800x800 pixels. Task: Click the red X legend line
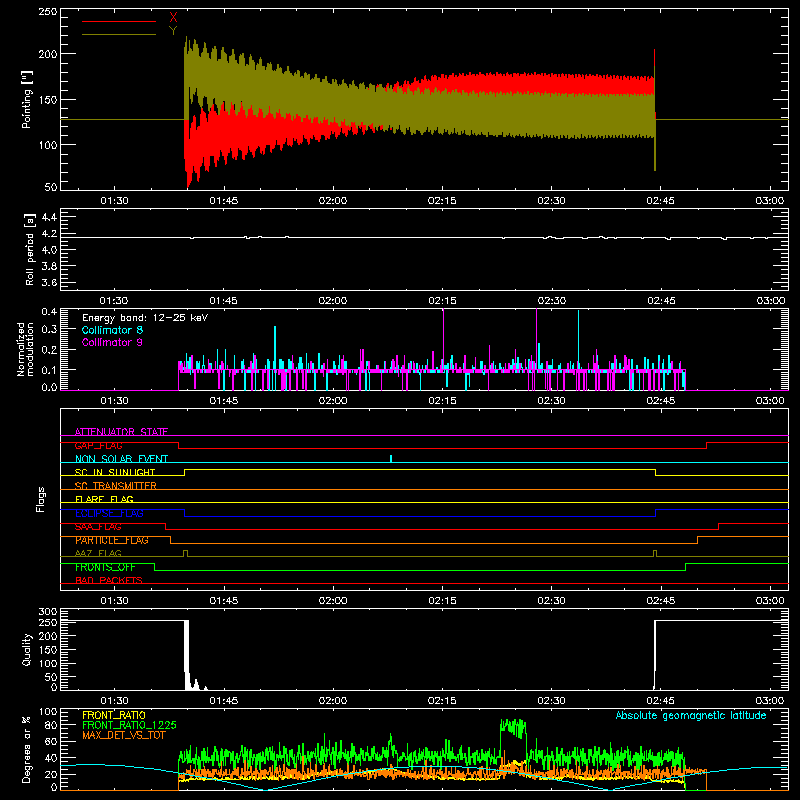[x=119, y=21]
